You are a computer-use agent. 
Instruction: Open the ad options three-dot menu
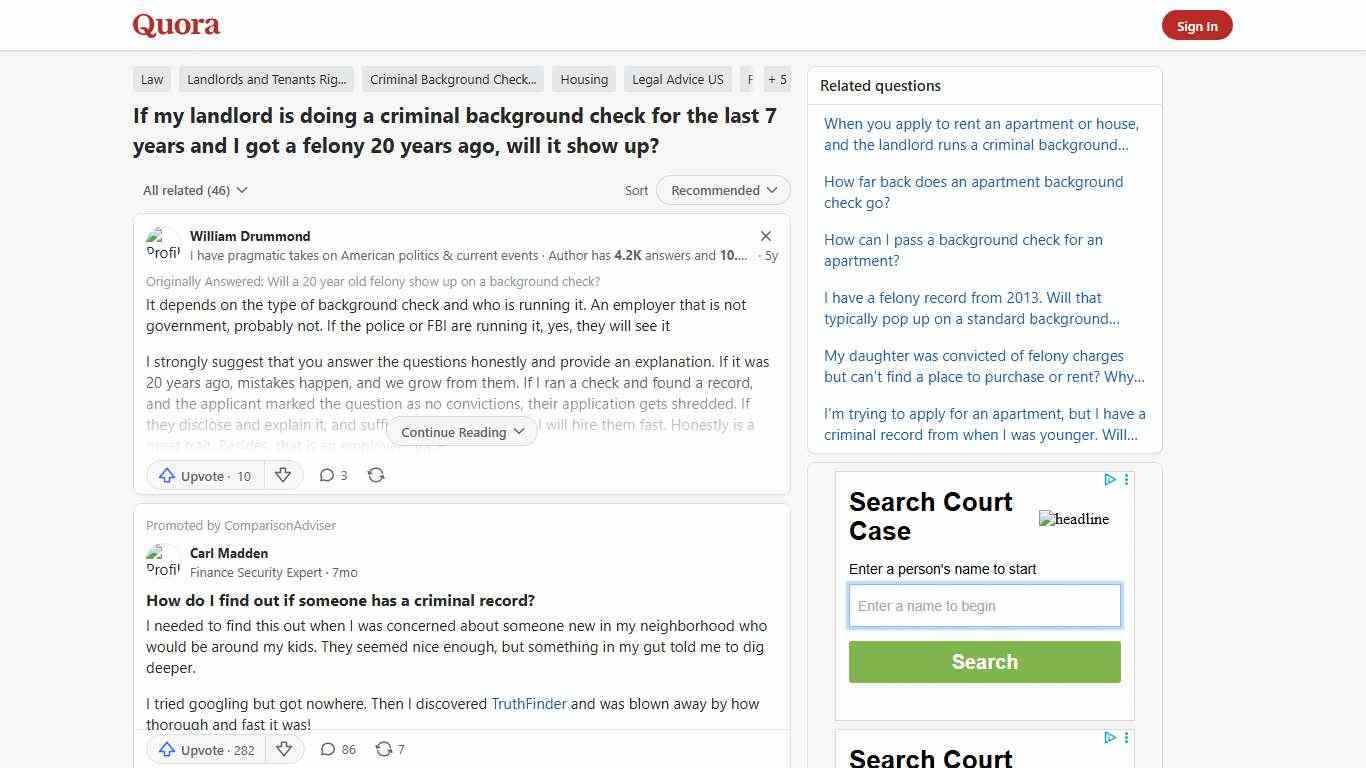coord(1126,479)
